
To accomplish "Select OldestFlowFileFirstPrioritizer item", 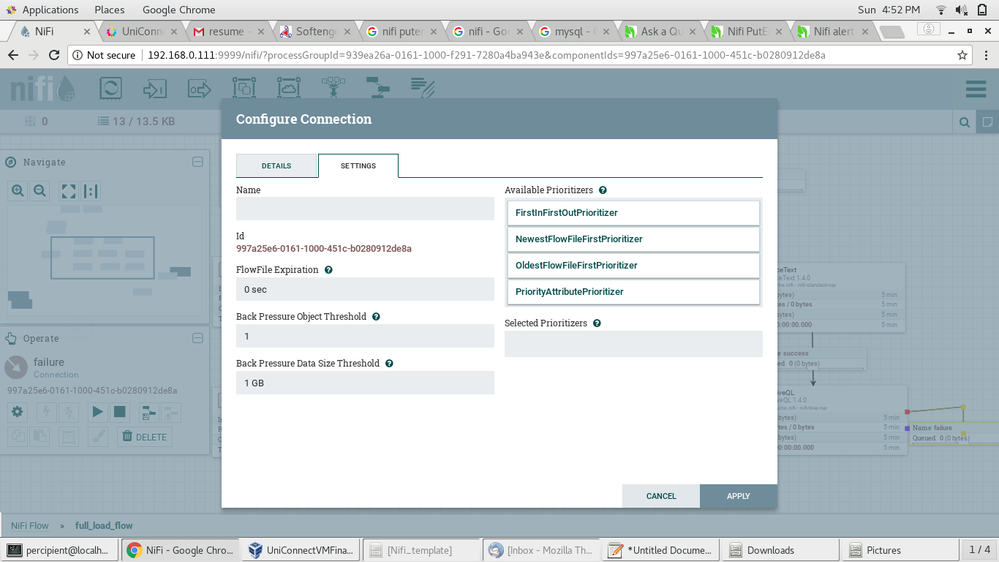I will click(x=633, y=265).
